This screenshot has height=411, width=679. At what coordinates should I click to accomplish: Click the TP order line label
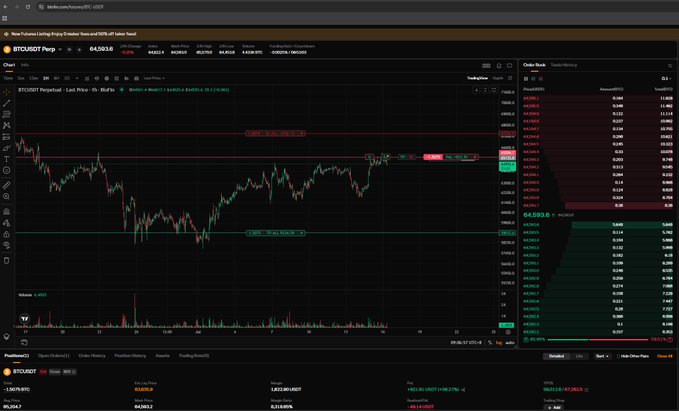coord(276,233)
